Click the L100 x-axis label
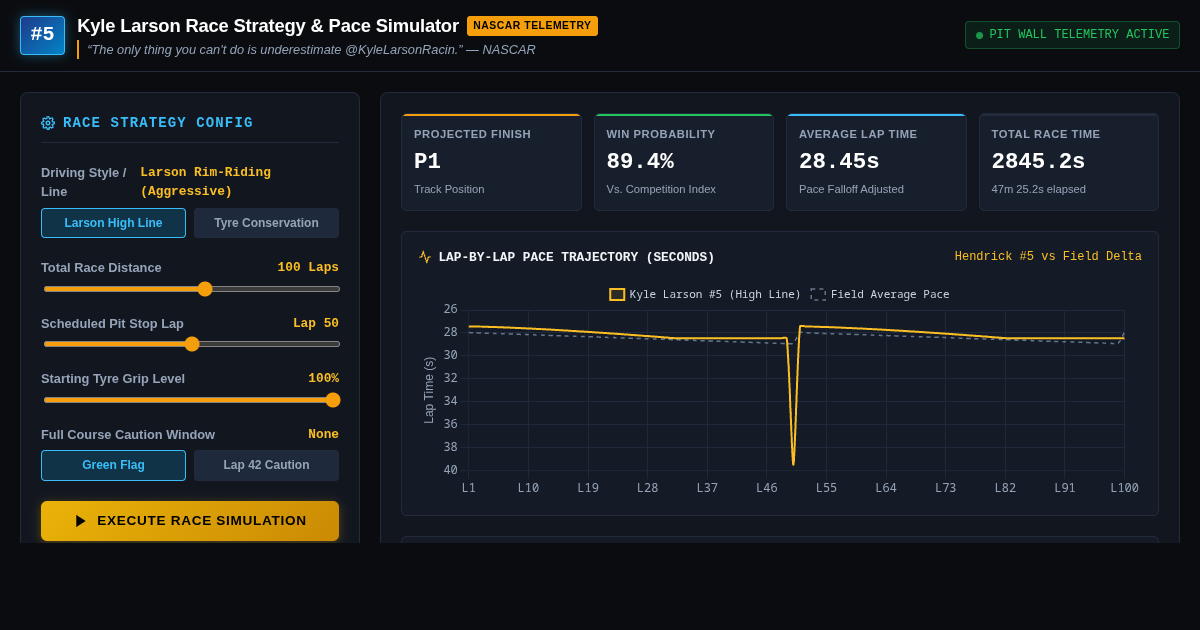Image resolution: width=1200 pixels, height=630 pixels. coord(1124,488)
